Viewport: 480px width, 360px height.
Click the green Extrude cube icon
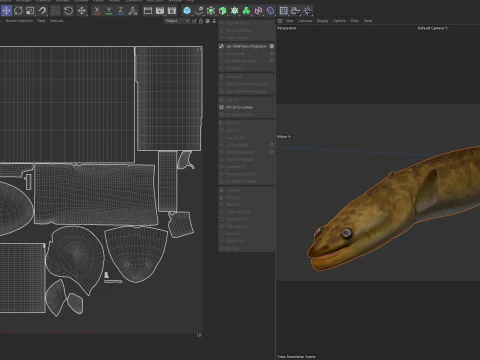(223, 11)
